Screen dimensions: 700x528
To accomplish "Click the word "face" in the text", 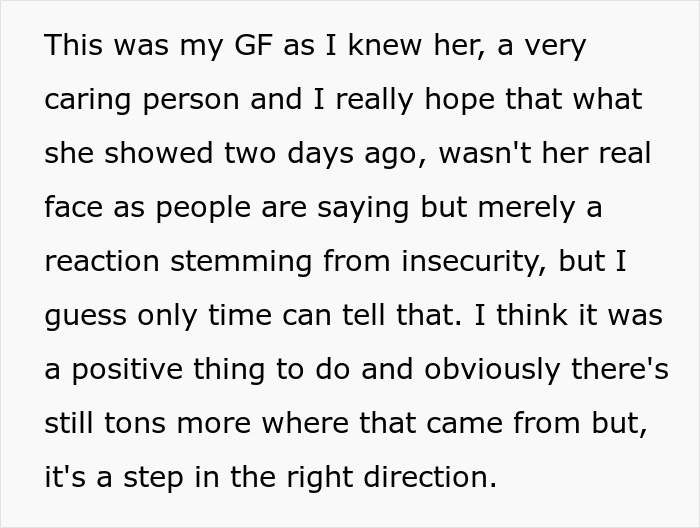I will tap(73, 208).
